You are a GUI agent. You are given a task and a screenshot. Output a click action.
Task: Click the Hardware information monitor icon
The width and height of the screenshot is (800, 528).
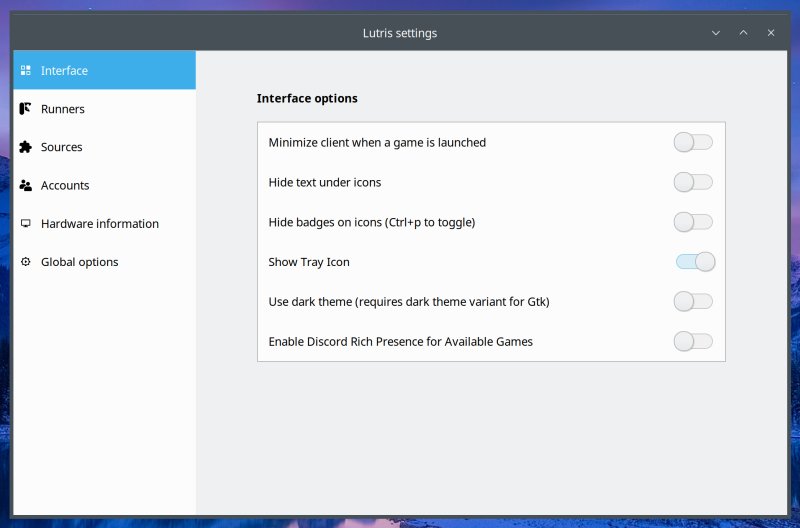[x=26, y=223]
